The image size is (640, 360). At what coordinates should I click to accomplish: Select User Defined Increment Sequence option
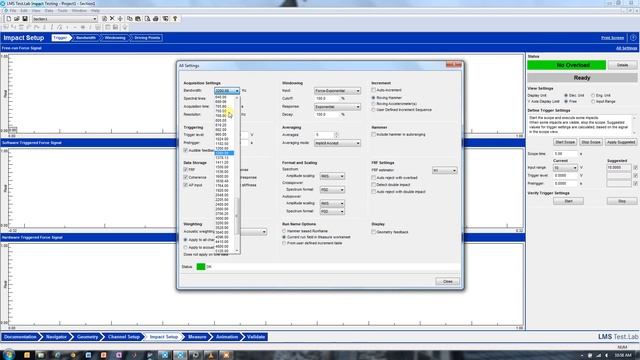(x=373, y=110)
